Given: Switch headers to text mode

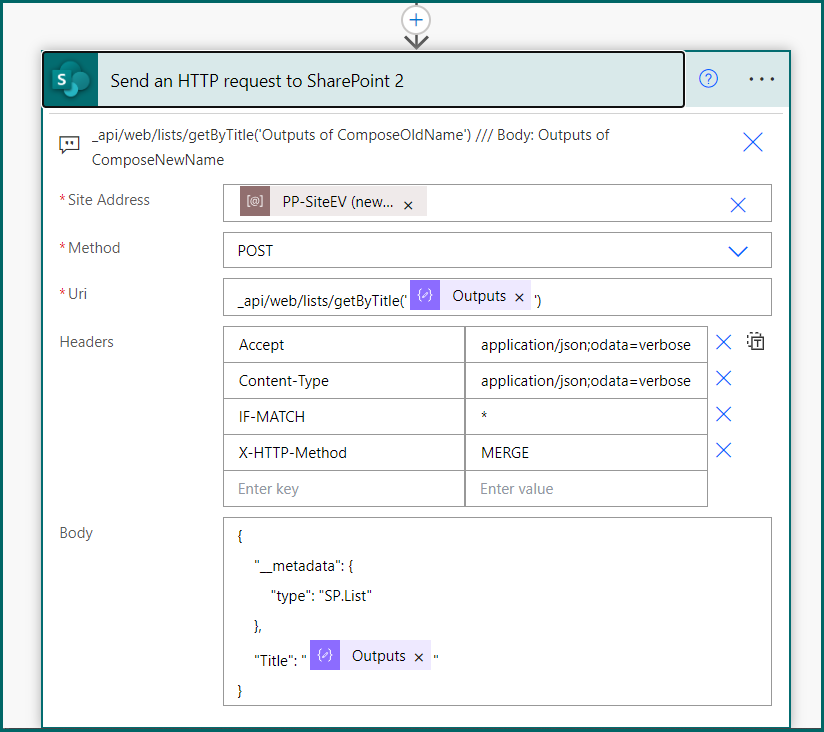Looking at the screenshot, I should coord(756,342).
